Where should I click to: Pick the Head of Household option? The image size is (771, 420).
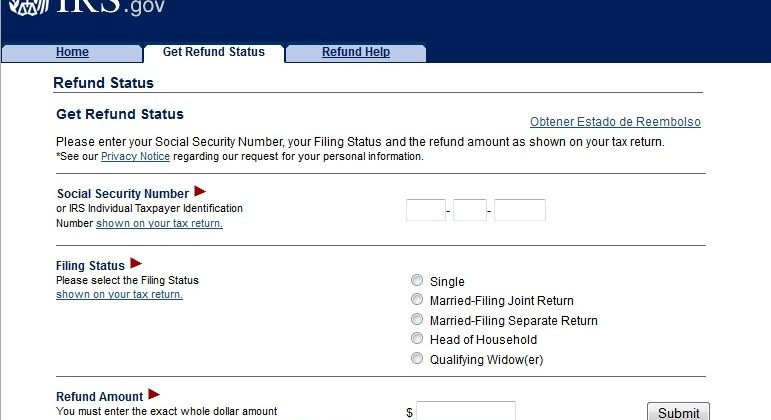[417, 338]
